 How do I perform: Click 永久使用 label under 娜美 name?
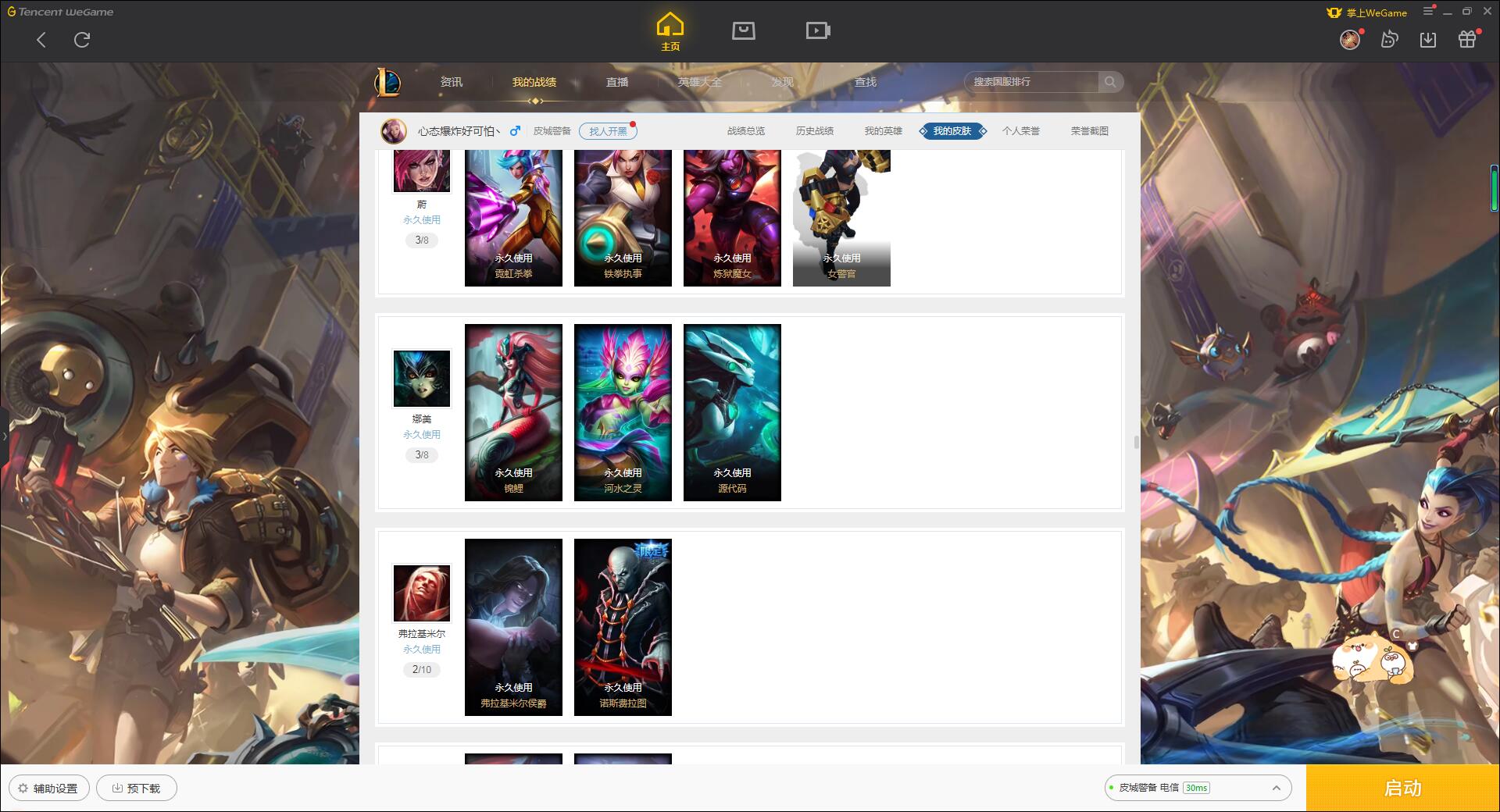(x=422, y=435)
